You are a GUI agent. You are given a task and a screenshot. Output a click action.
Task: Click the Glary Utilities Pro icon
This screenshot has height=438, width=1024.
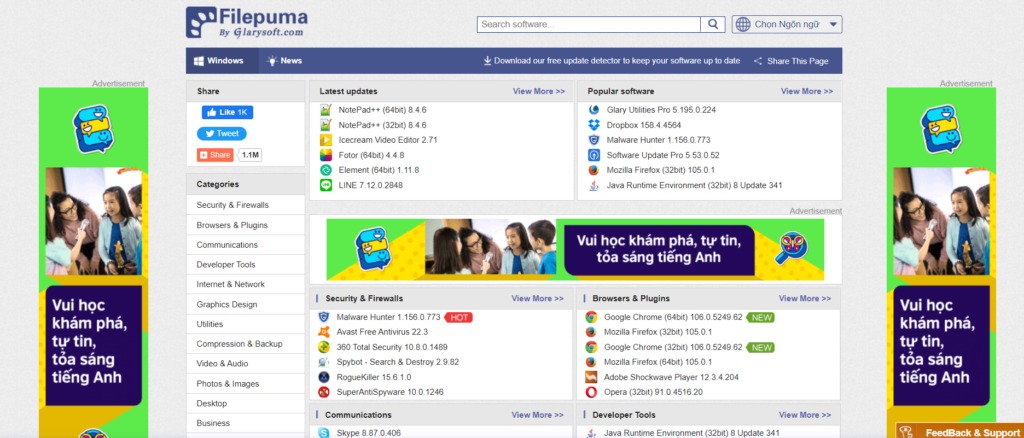click(594, 110)
